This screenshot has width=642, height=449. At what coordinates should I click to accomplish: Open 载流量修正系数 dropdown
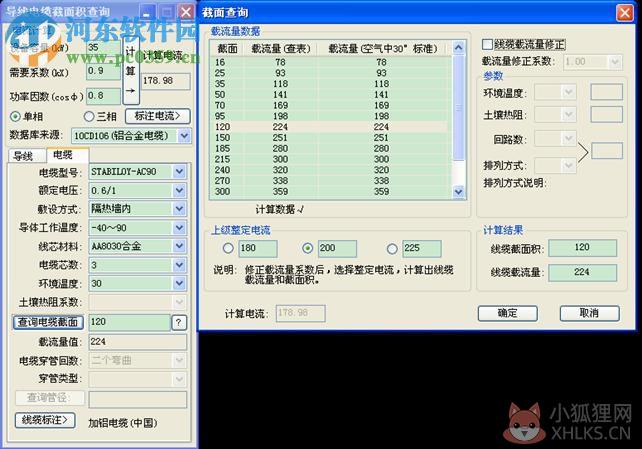(615, 62)
